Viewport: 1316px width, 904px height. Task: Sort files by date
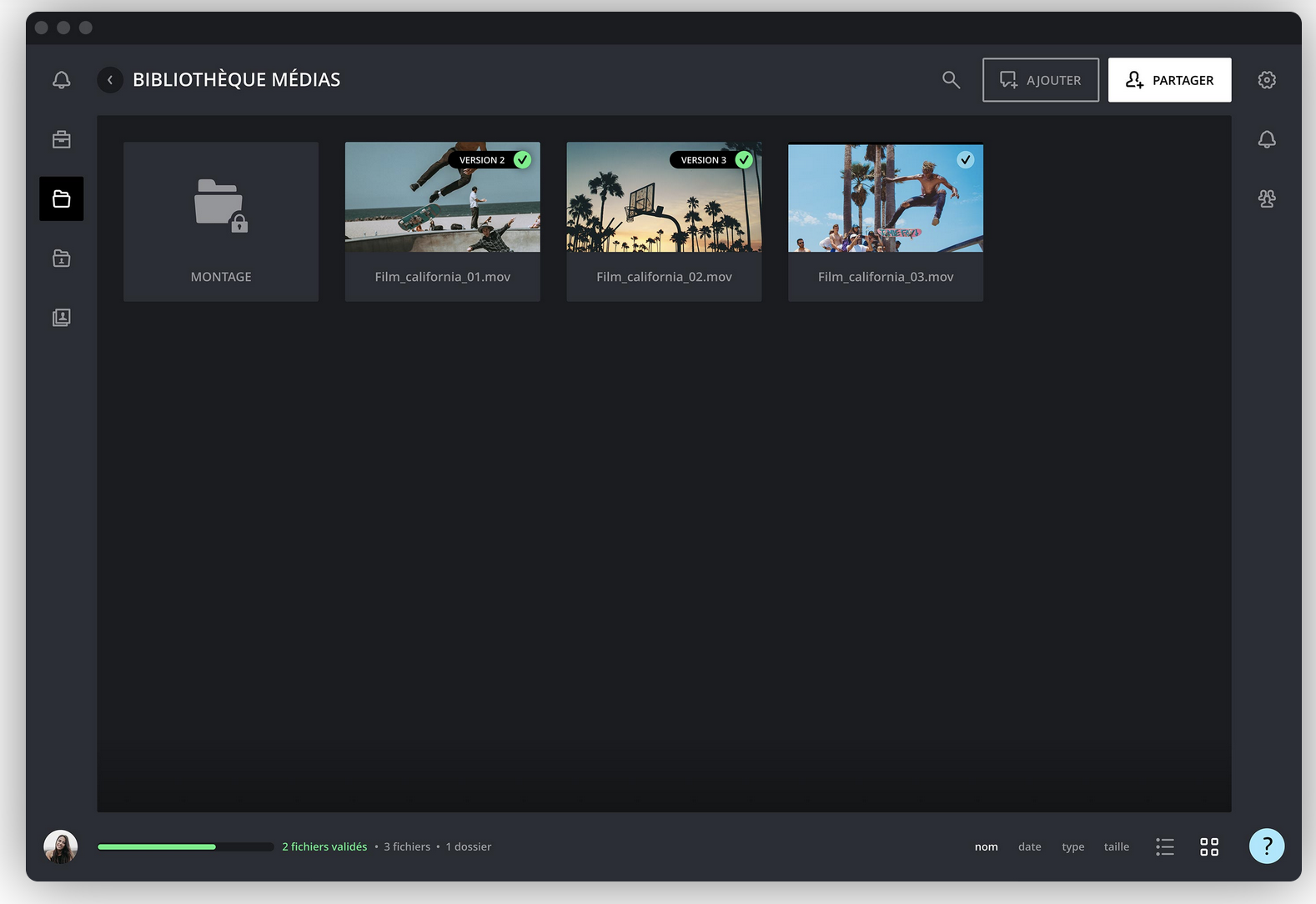1029,847
